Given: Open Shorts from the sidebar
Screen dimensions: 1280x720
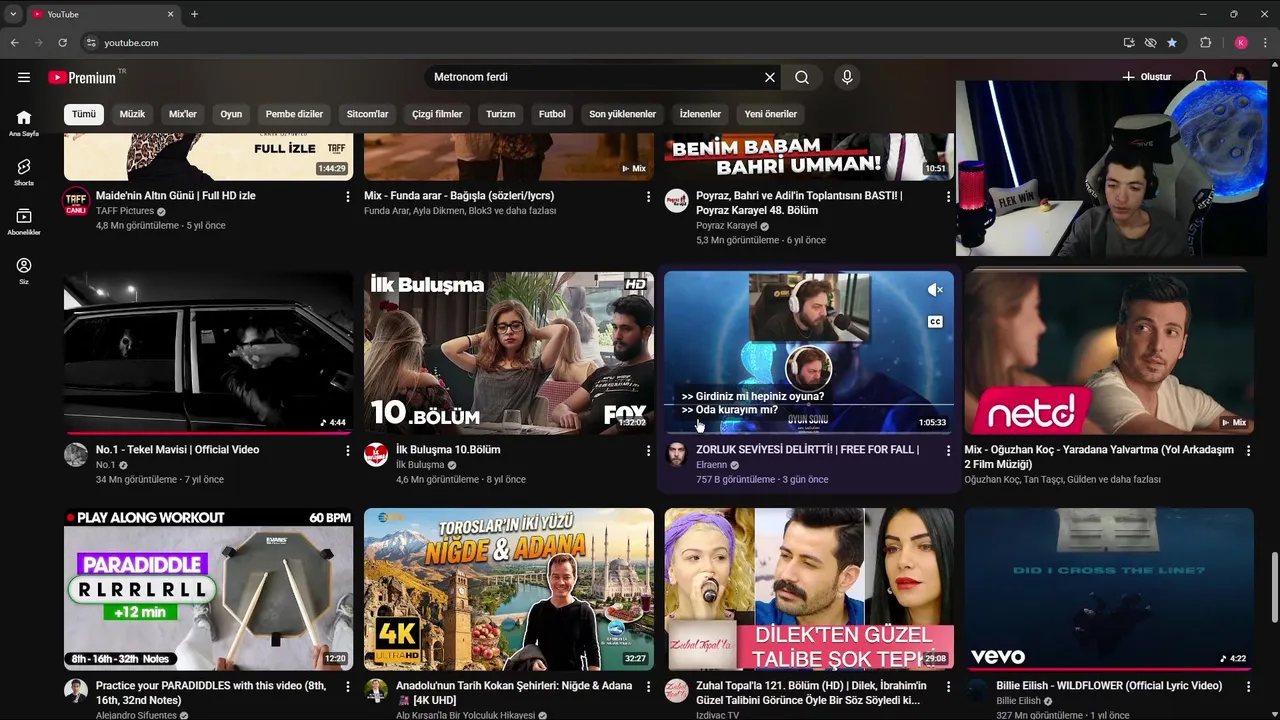Looking at the screenshot, I should [24, 172].
